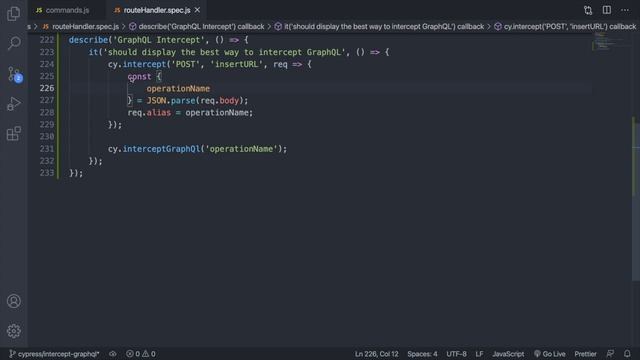Click 'intercept' method name on line 224
640x360 pixels.
pyautogui.click(x=144, y=64)
